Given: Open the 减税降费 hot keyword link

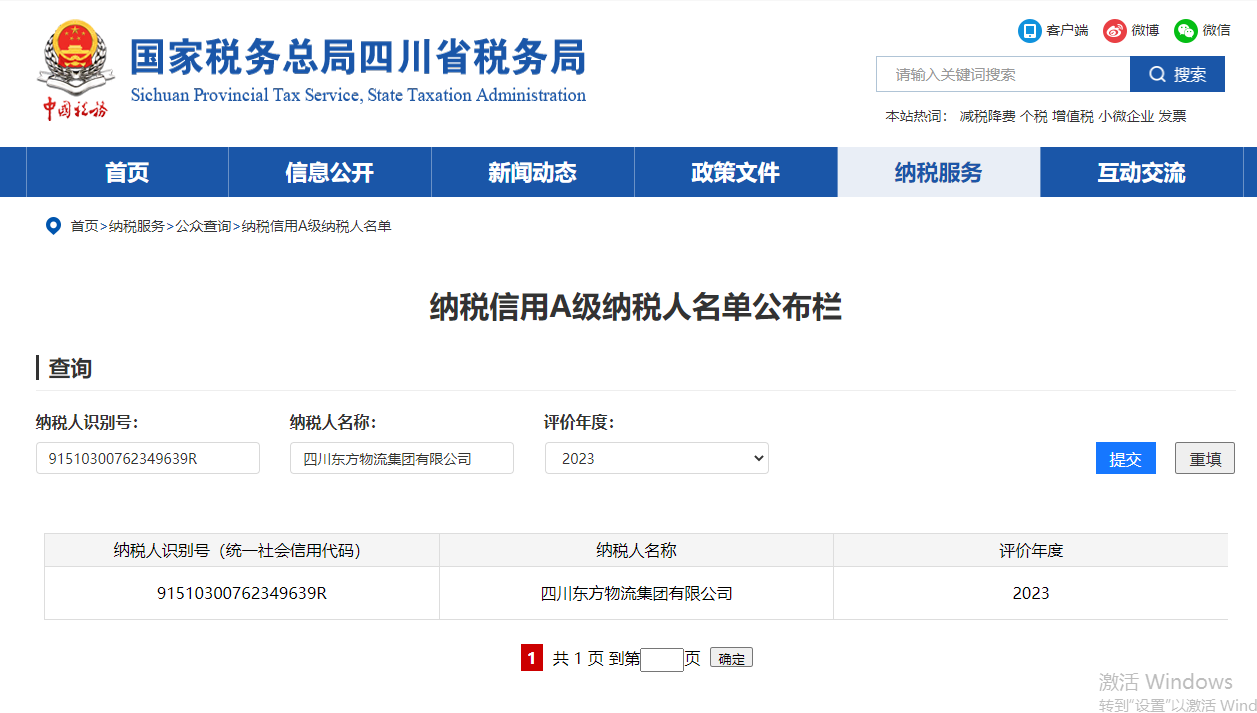Looking at the screenshot, I should click(986, 116).
